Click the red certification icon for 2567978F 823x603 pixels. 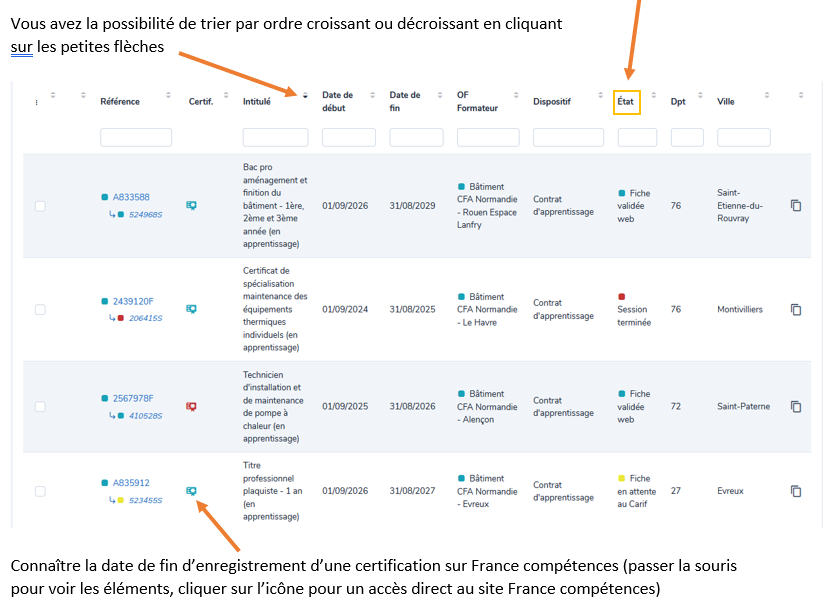[191, 406]
